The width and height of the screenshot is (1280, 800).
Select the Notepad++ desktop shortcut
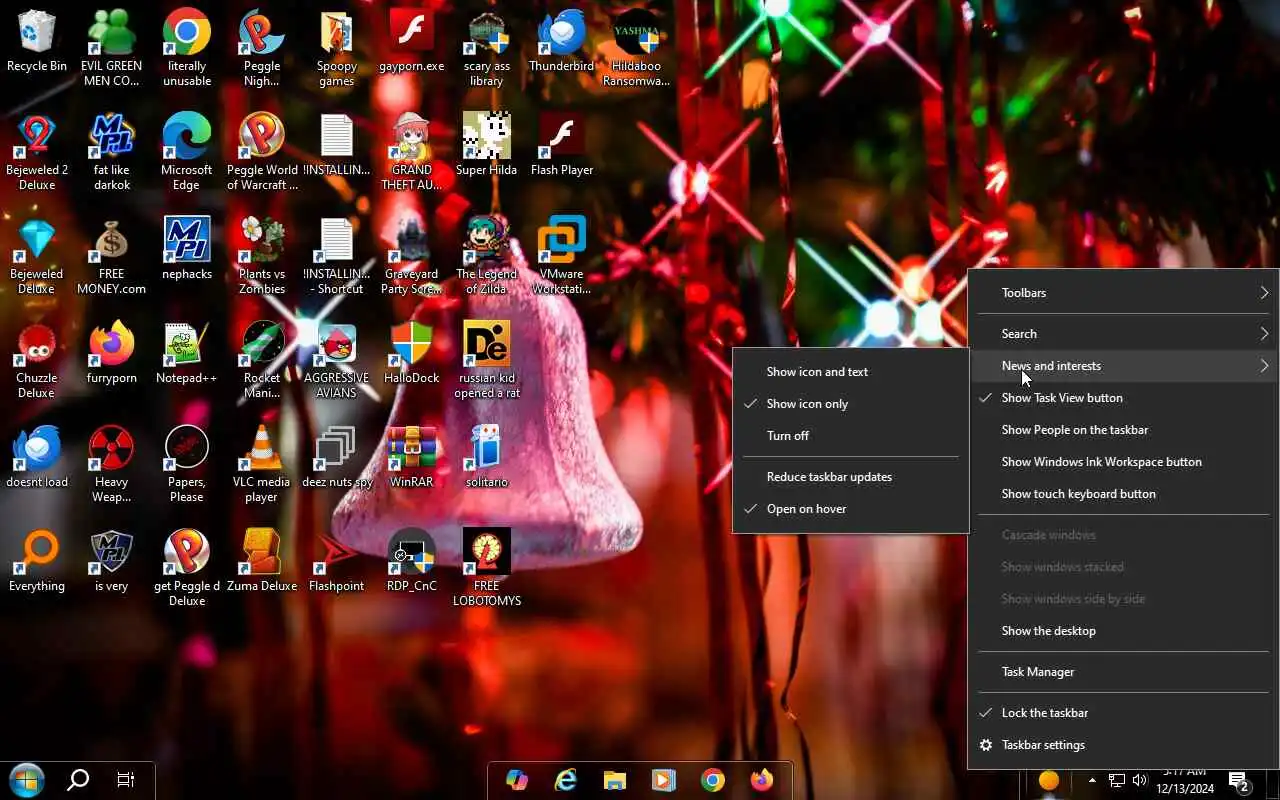coord(187,353)
